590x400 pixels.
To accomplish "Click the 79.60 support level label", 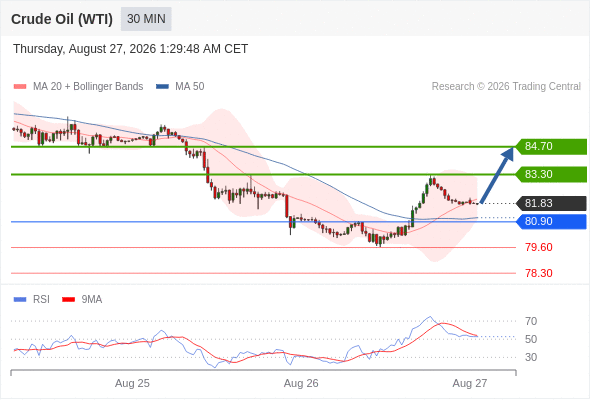I will (539, 247).
